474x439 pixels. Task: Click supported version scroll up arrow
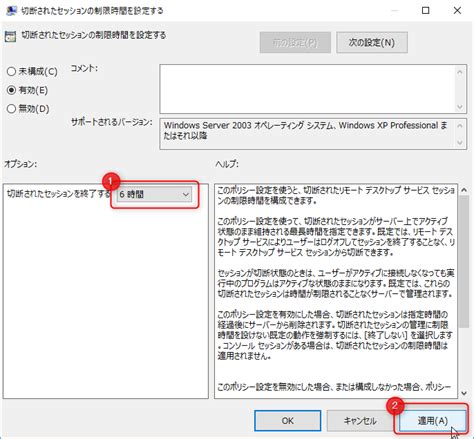click(x=460, y=126)
